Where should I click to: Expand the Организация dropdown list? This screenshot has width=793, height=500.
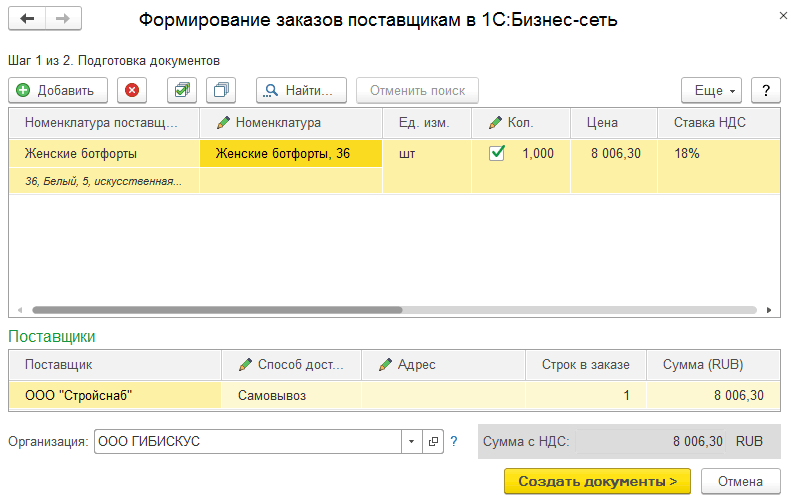pos(413,441)
